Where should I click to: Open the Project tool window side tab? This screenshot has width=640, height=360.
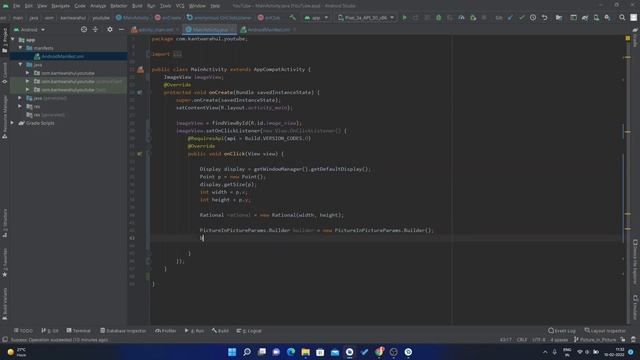tap(4, 40)
